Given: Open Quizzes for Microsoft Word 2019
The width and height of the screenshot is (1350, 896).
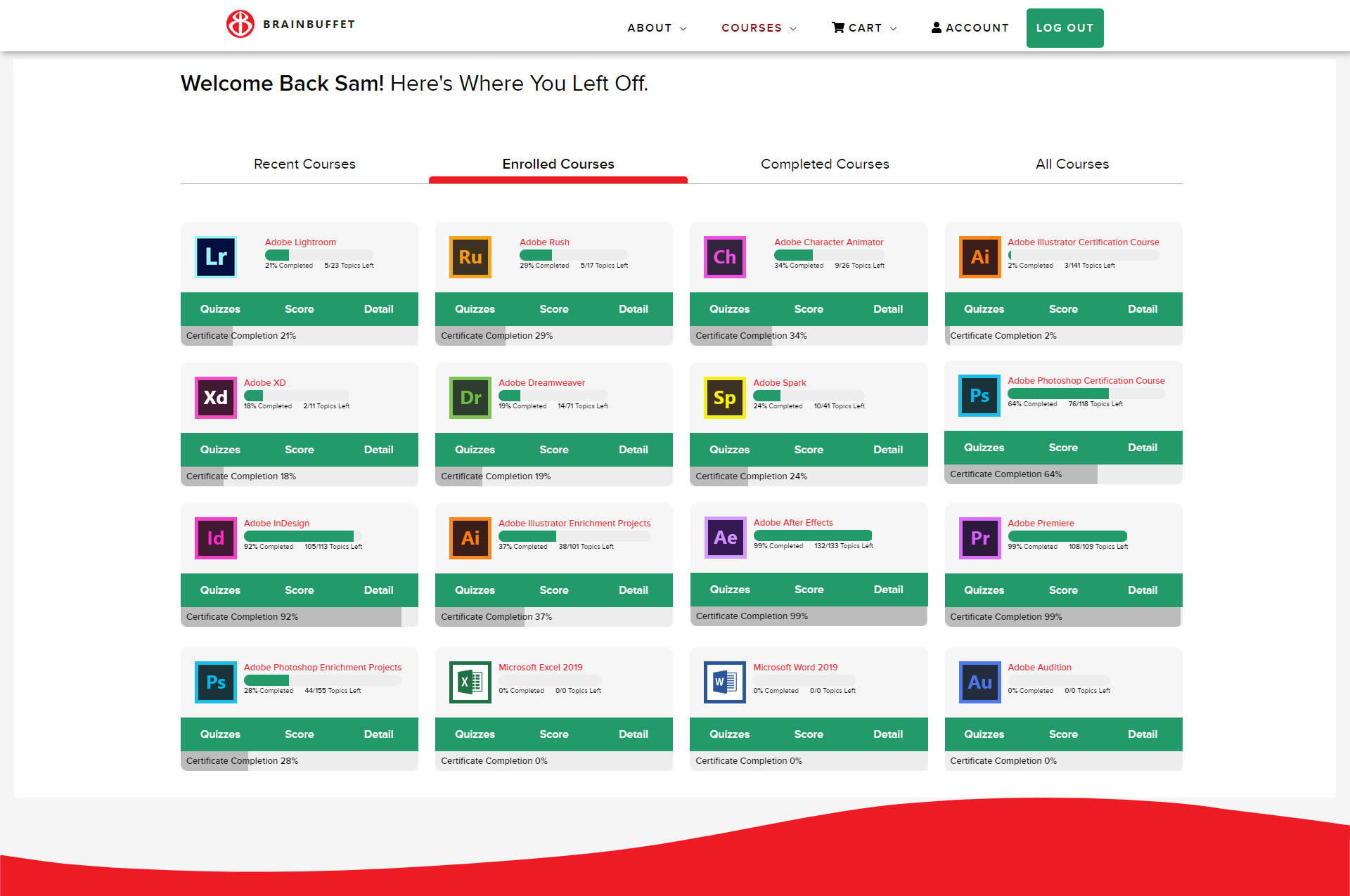Looking at the screenshot, I should click(730, 734).
